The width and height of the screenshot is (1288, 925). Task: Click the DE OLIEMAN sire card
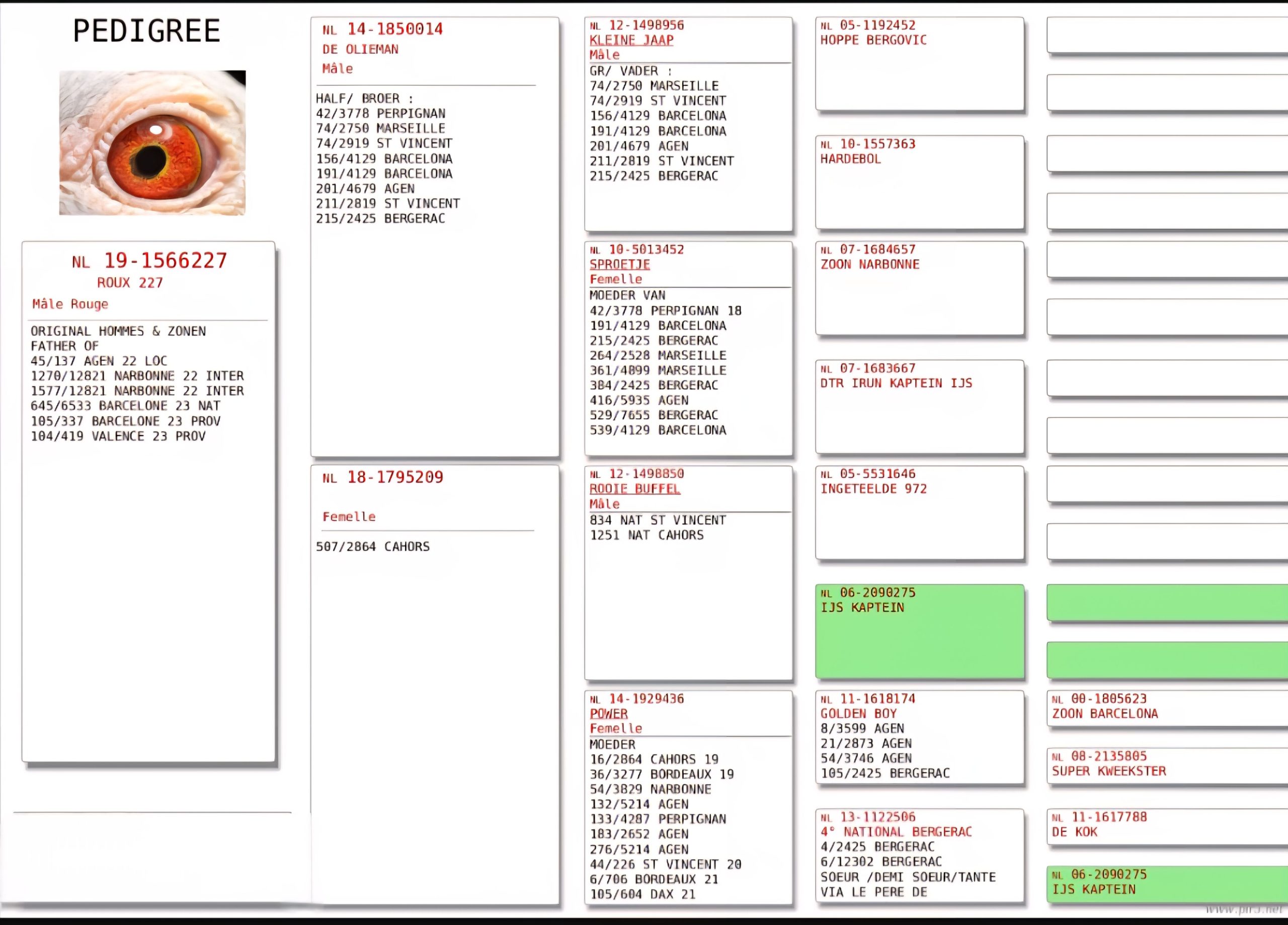coord(360,49)
